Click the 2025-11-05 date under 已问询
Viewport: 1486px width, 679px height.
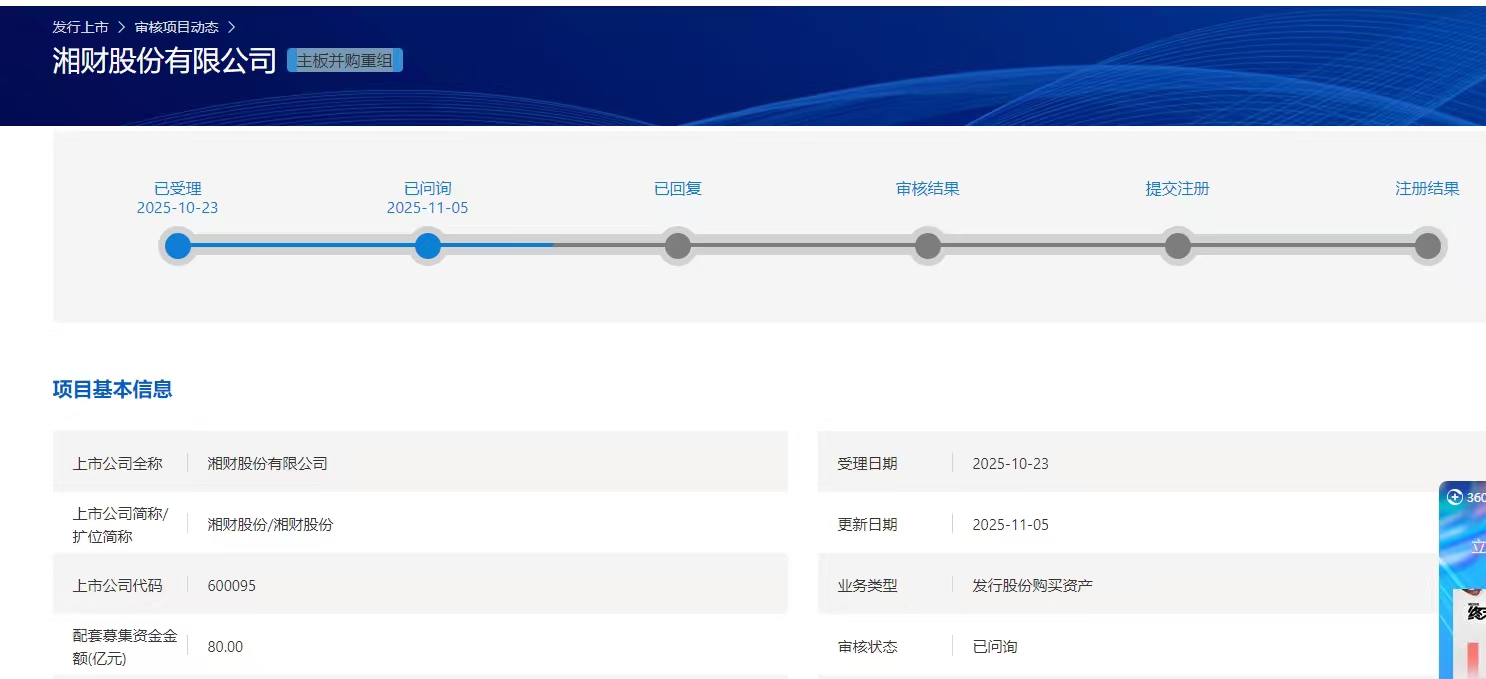(x=428, y=208)
